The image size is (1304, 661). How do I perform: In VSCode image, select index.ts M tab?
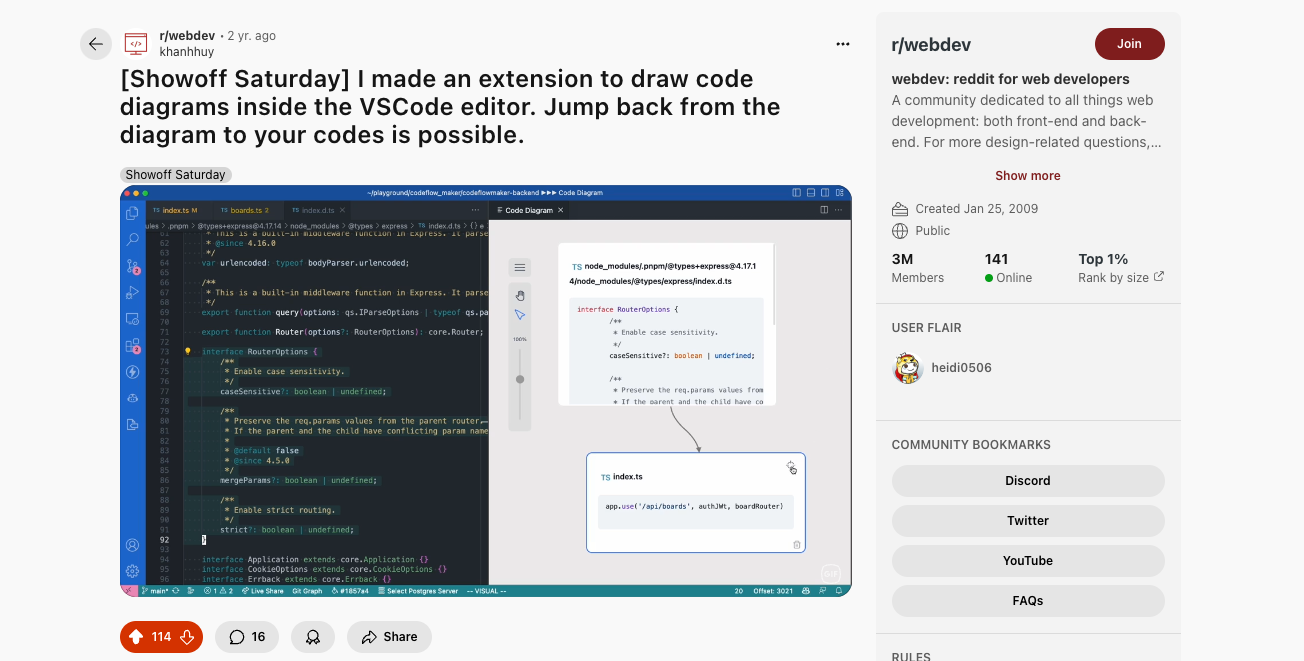(176, 211)
